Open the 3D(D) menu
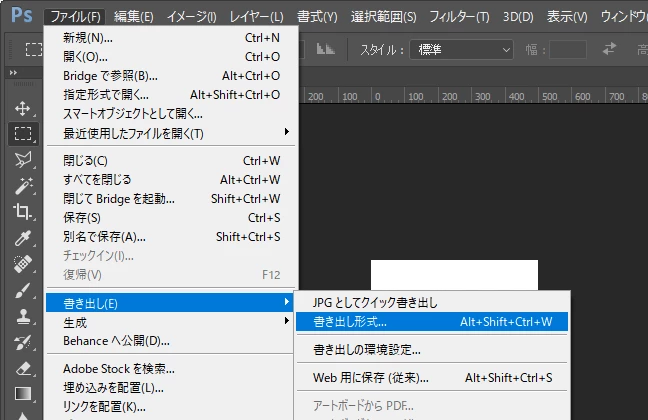 [x=518, y=17]
